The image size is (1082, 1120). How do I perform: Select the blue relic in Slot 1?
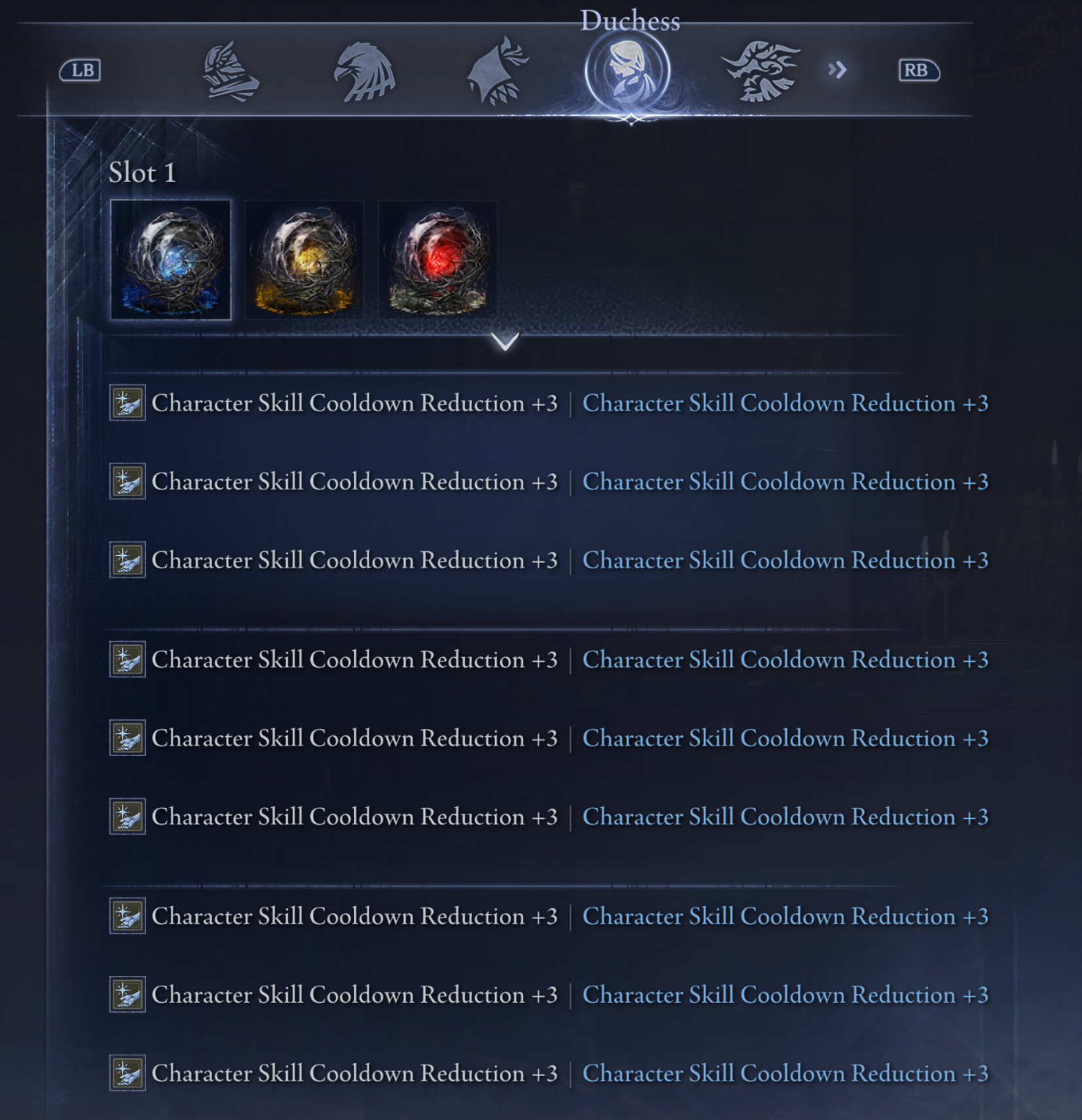171,260
